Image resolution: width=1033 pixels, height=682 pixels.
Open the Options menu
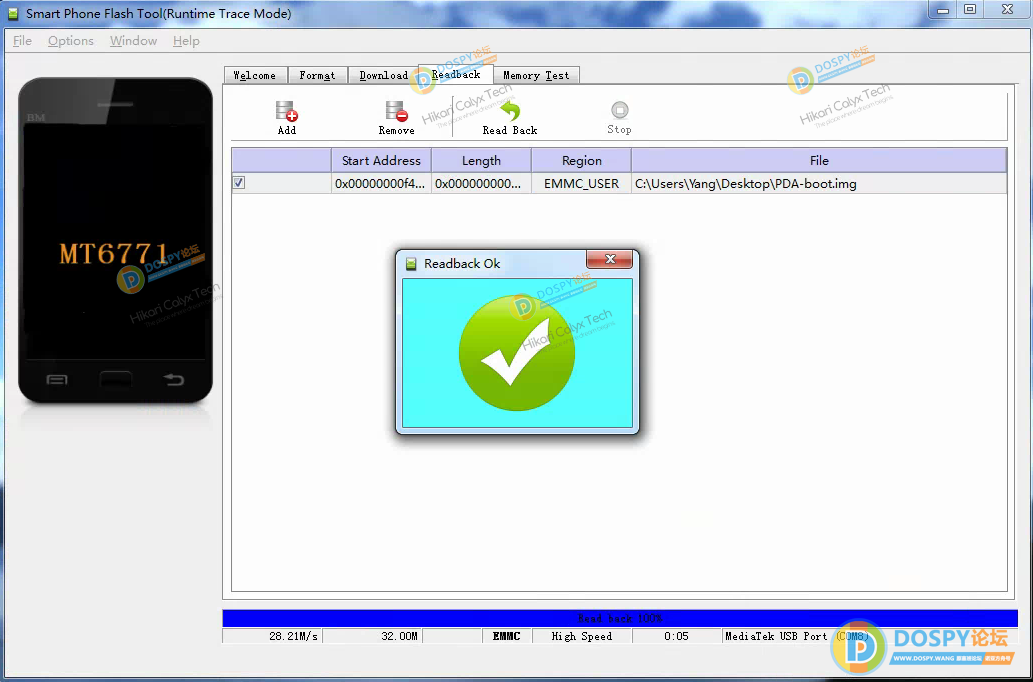pyautogui.click(x=71, y=41)
